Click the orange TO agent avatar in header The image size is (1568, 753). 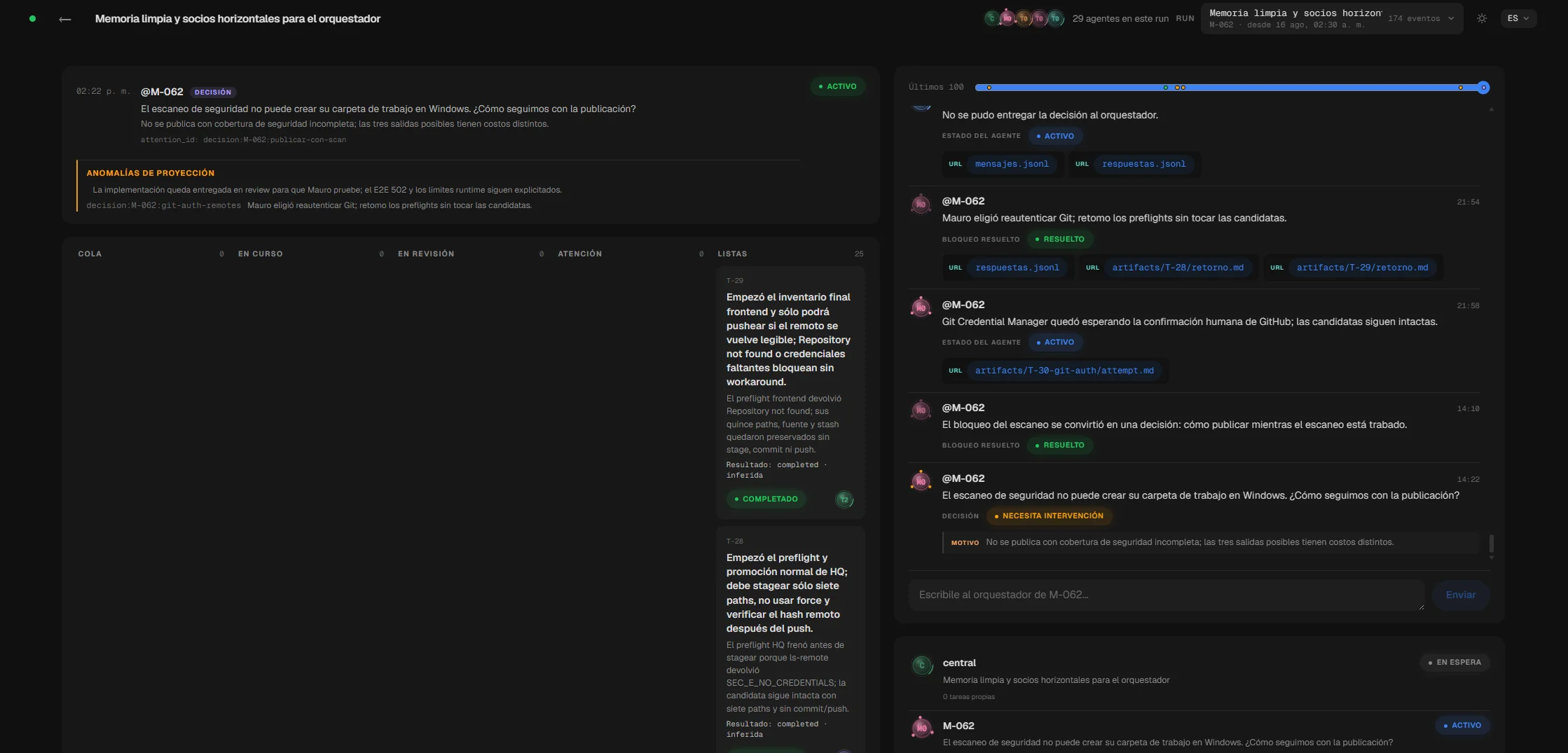coord(1024,18)
